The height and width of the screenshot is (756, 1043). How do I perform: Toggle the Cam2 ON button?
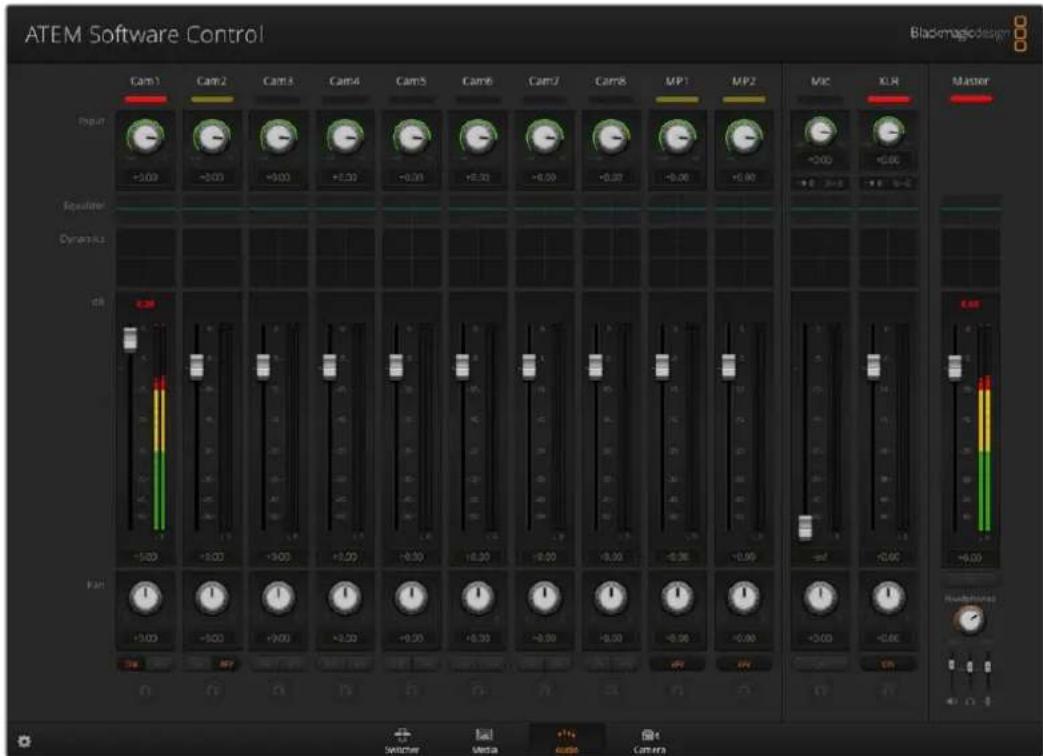pos(198,664)
